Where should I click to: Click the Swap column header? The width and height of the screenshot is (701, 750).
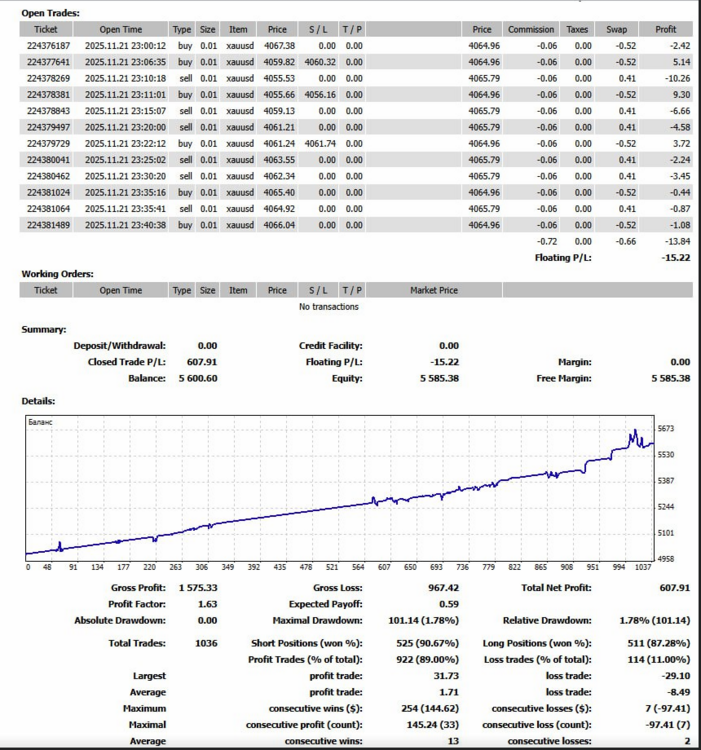tap(616, 30)
